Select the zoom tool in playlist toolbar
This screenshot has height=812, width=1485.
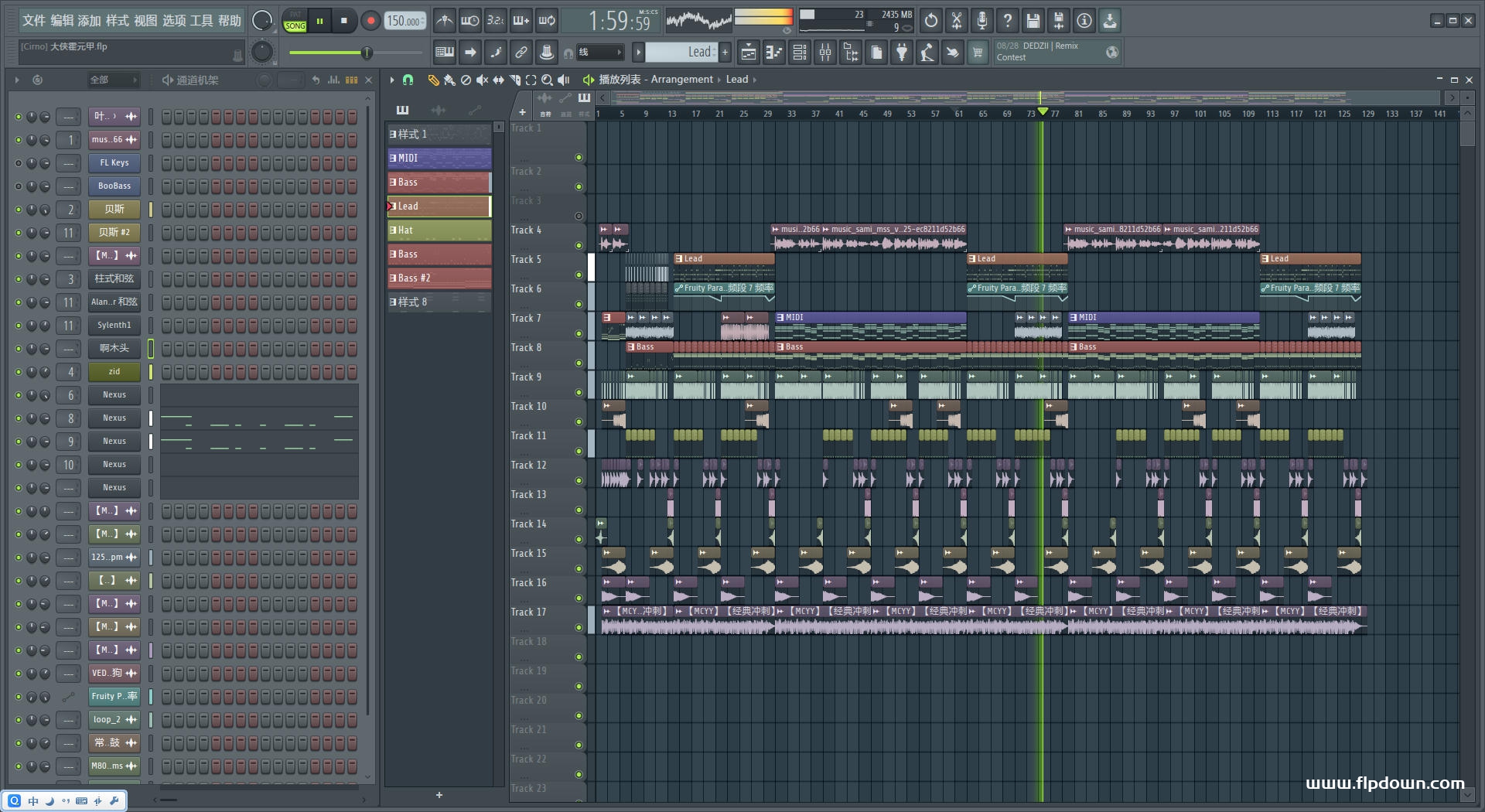click(x=547, y=80)
